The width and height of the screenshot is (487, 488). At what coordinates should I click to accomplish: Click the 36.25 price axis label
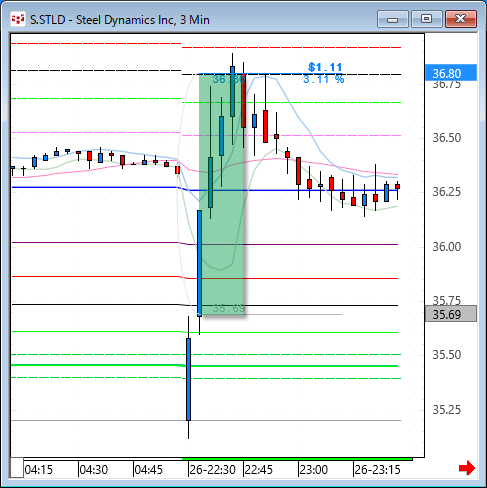447,192
